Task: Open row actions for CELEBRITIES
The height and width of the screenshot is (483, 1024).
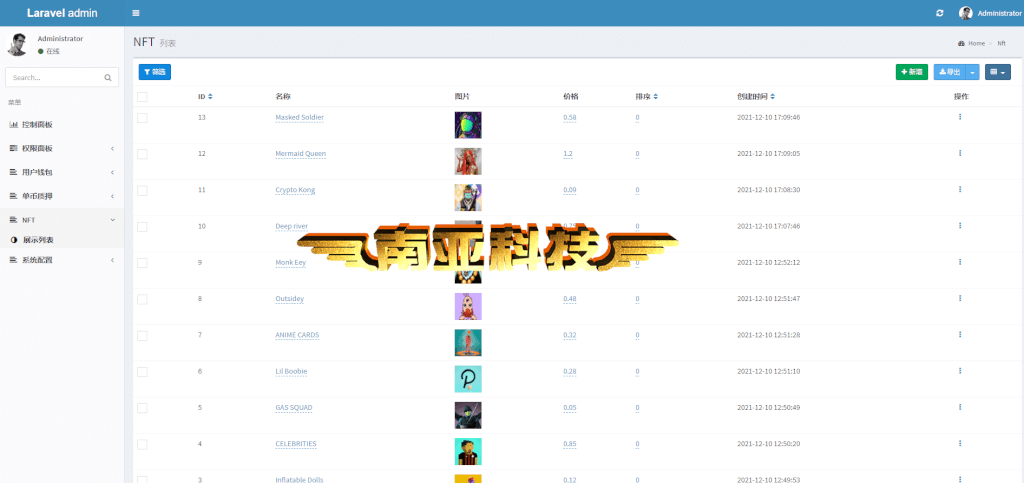Action: (x=960, y=443)
